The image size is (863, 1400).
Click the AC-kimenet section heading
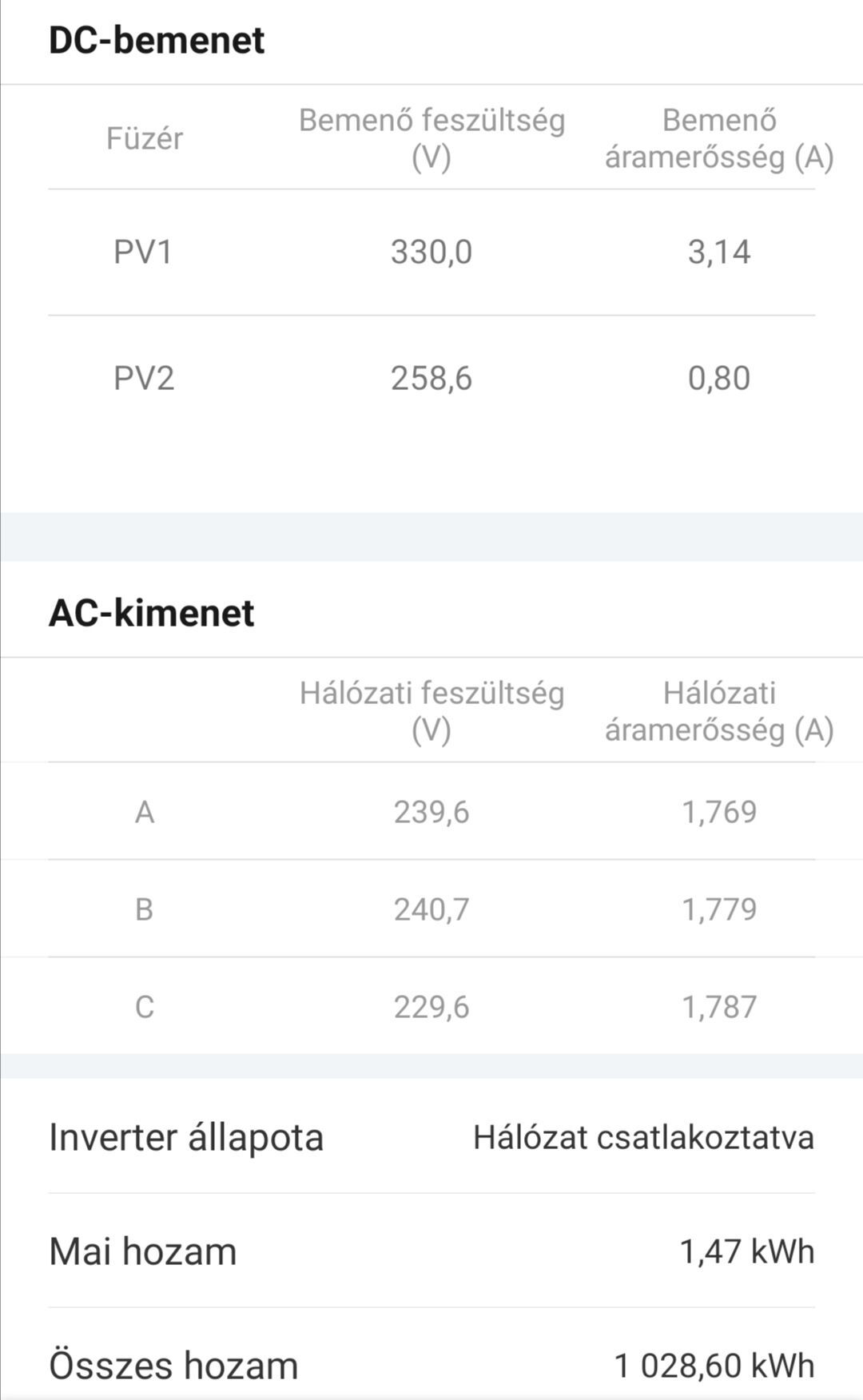[x=152, y=613]
